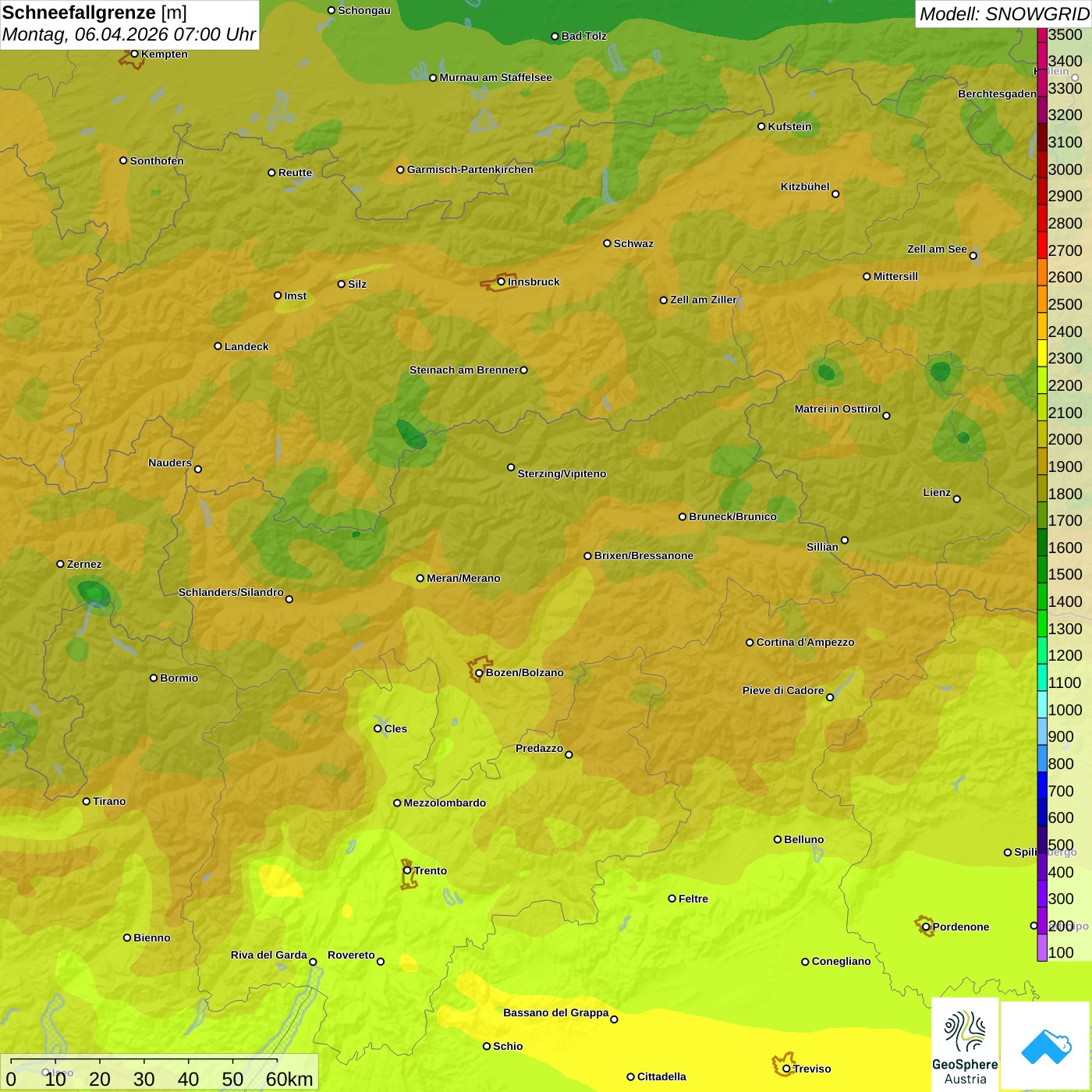
Task: Click the Pieve di Cadore label
Action: coord(783,690)
